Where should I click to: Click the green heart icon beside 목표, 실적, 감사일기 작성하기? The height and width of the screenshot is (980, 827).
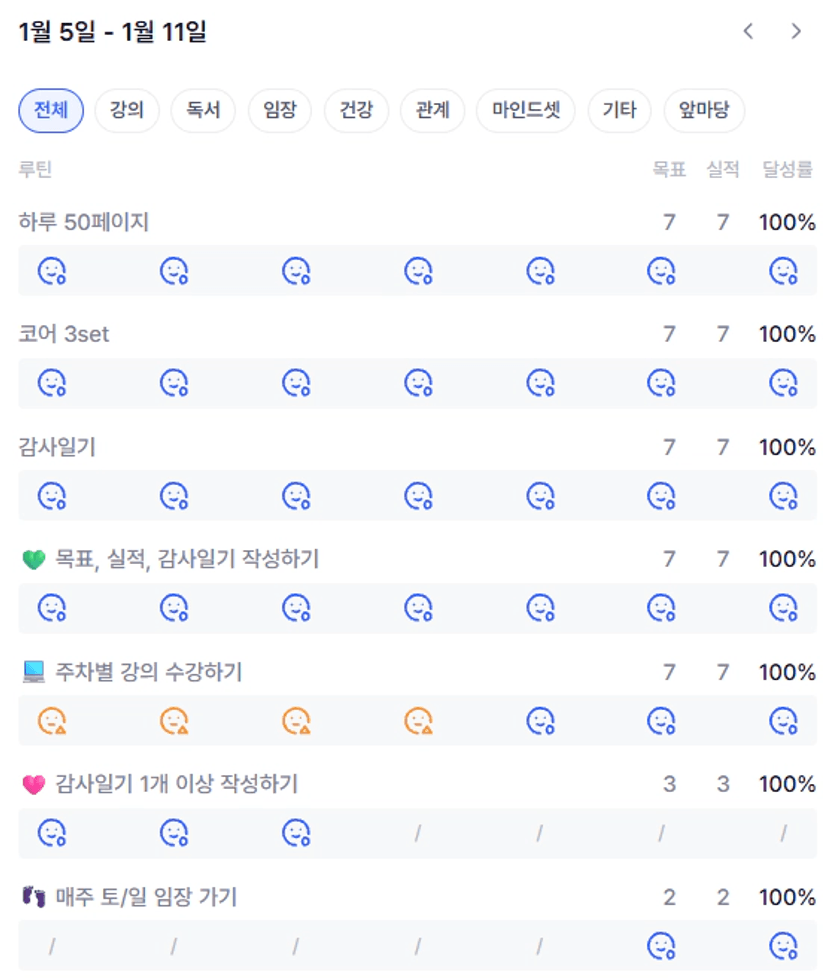[x=34, y=560]
